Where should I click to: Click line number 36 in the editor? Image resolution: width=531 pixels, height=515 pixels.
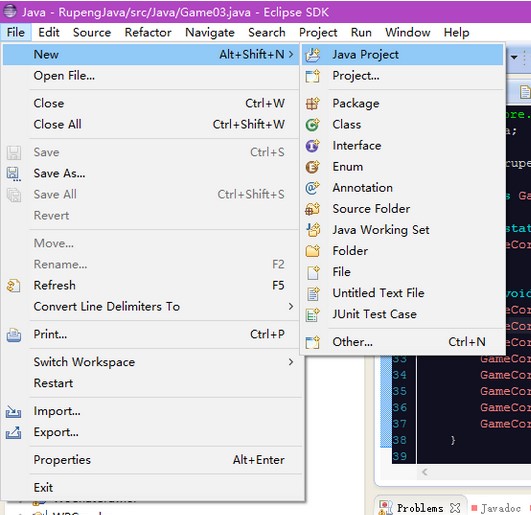click(400, 407)
